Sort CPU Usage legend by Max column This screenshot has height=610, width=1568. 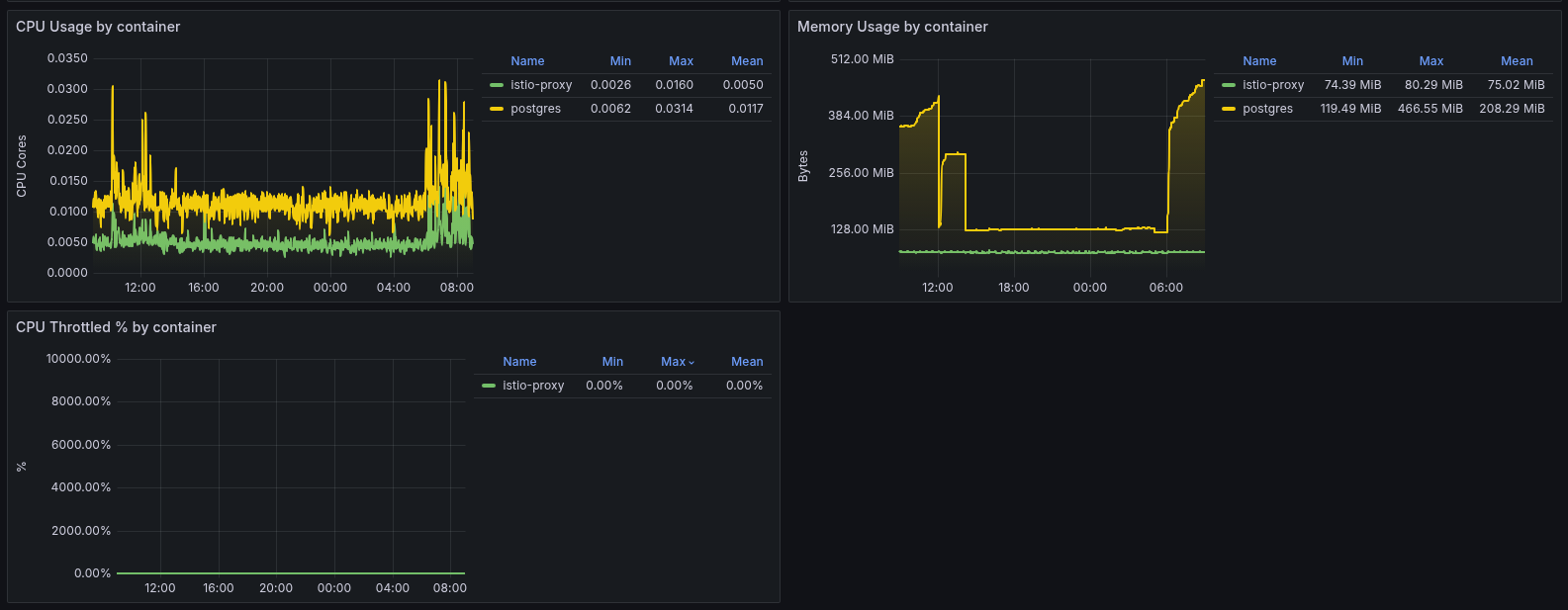click(681, 61)
